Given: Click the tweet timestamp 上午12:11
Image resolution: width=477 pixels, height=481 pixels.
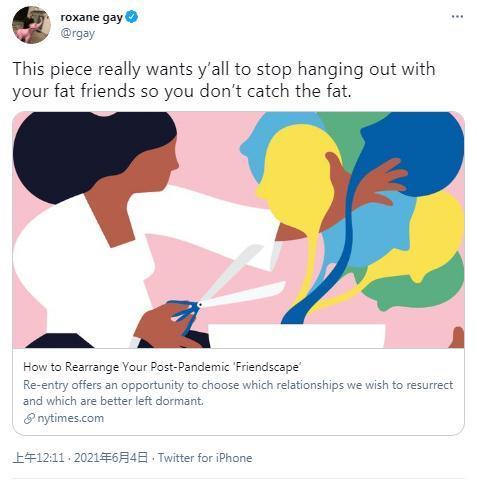Looking at the screenshot, I should 38,458.
